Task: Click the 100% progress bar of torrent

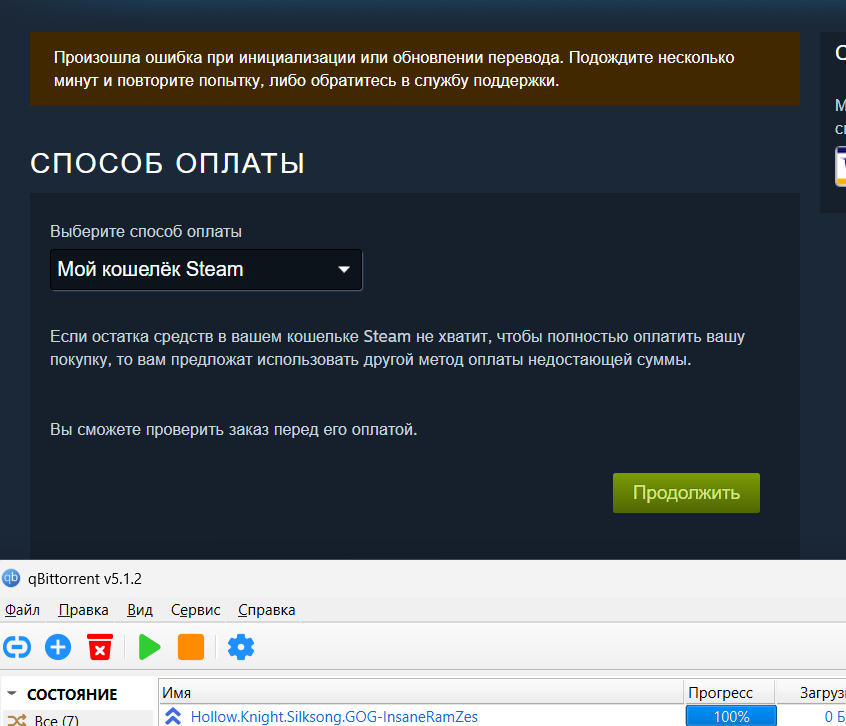Action: click(x=731, y=716)
